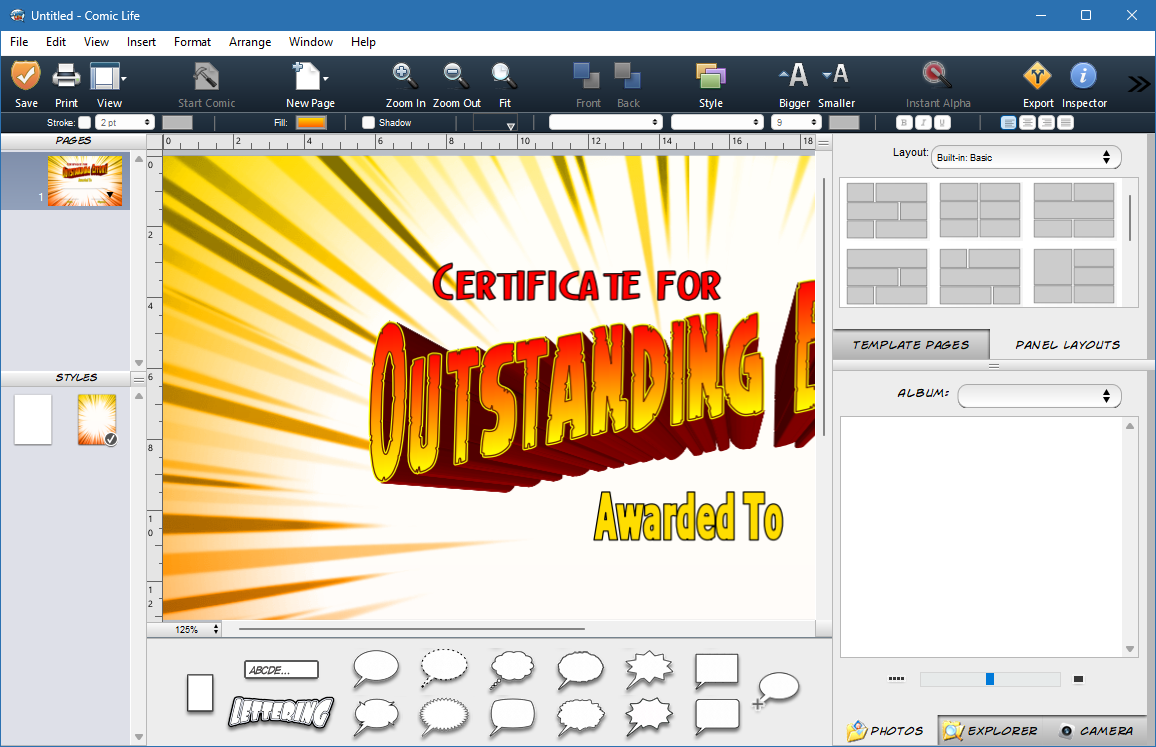Fit the page to the window
This screenshot has height=747, width=1156.
point(504,76)
